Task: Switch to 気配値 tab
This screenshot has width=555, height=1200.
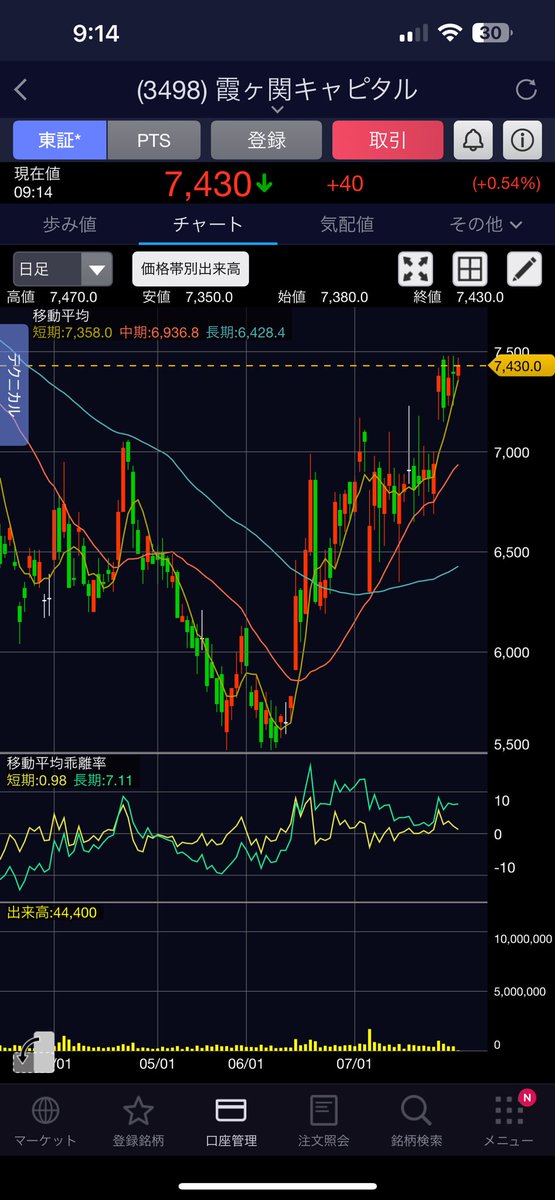Action: (x=347, y=224)
